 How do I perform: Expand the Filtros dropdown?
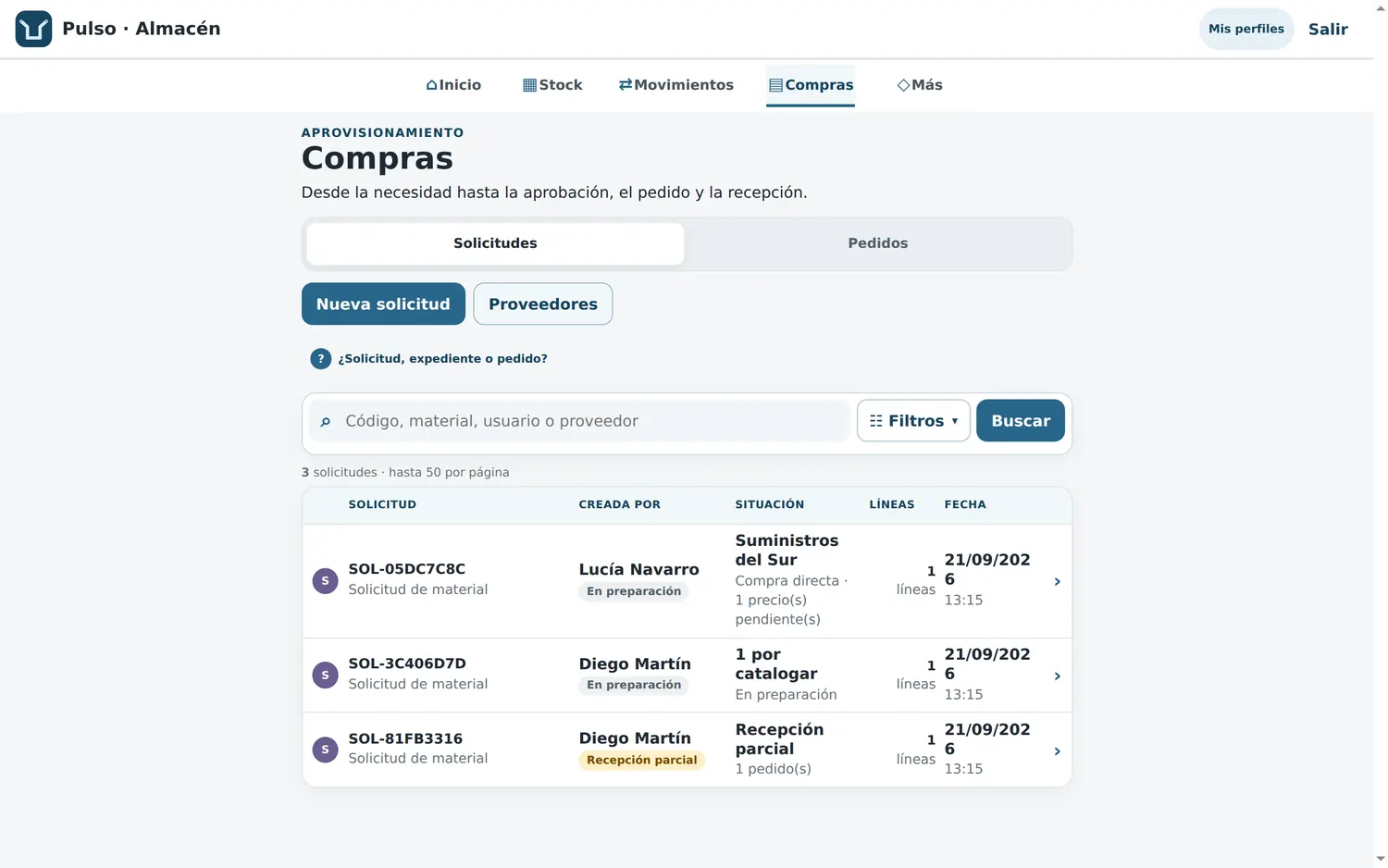coord(913,421)
